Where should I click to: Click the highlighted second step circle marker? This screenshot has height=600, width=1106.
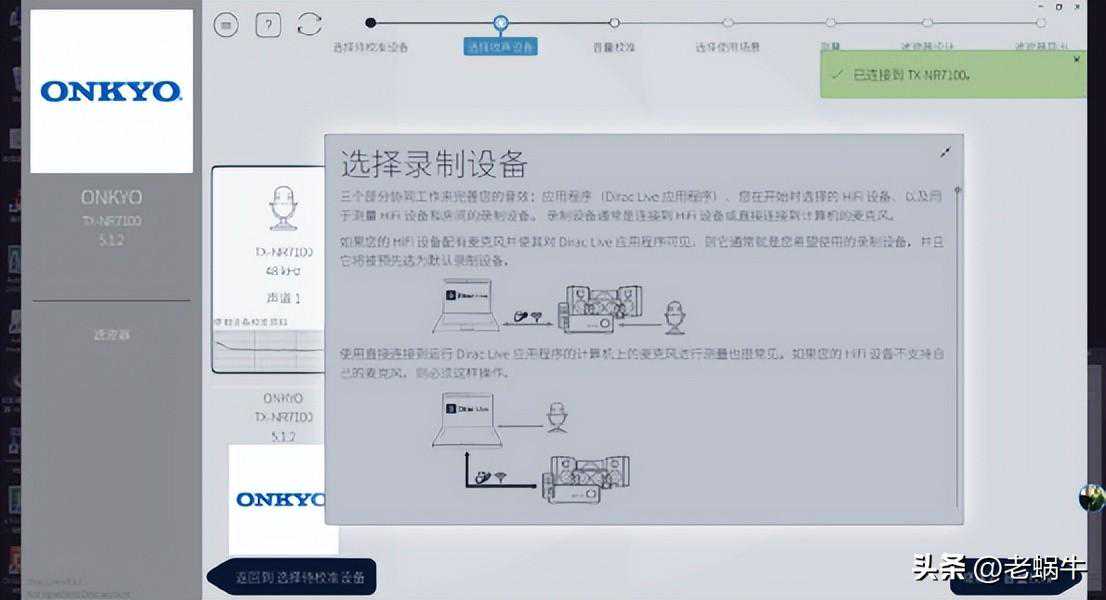pyautogui.click(x=501, y=22)
